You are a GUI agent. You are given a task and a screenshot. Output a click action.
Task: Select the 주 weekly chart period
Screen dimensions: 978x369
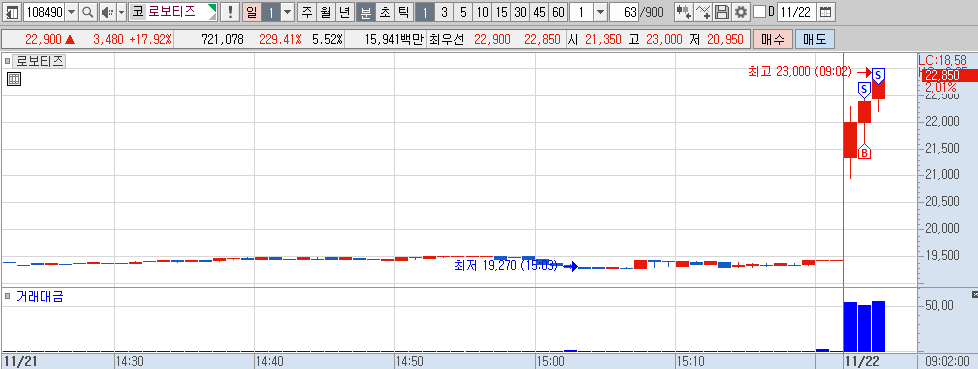306,12
